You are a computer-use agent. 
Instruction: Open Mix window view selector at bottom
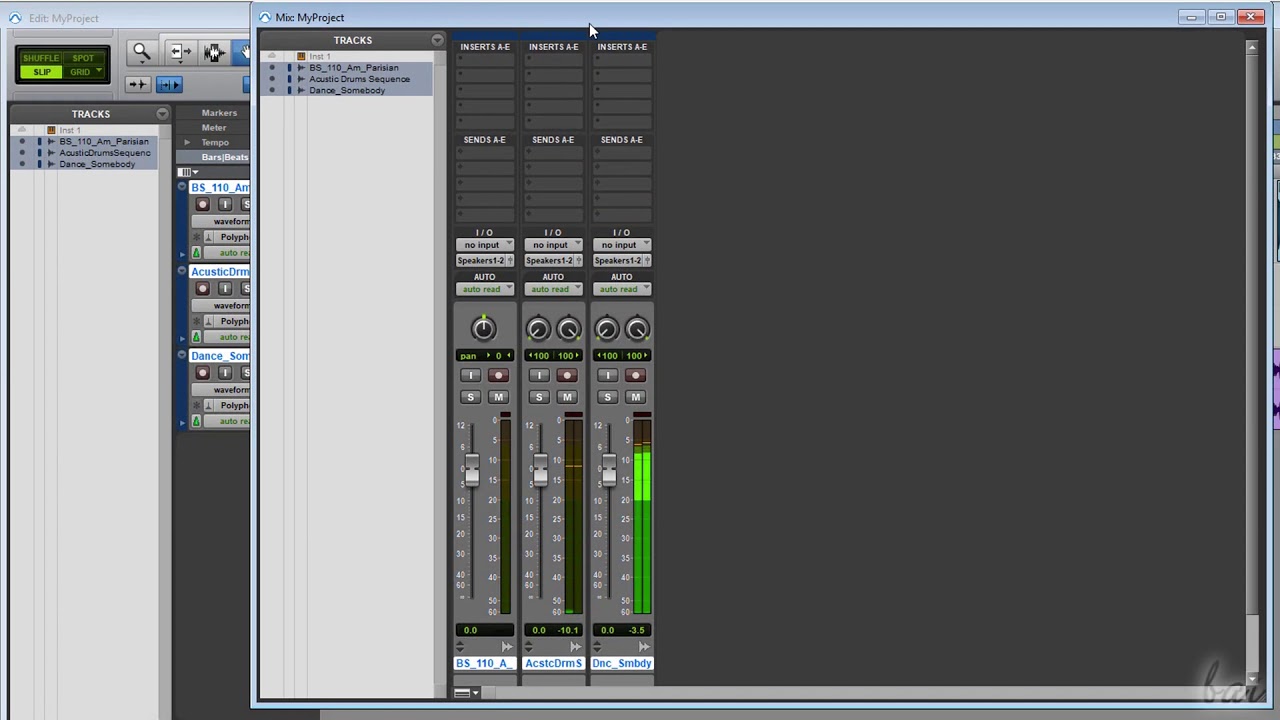click(x=466, y=692)
